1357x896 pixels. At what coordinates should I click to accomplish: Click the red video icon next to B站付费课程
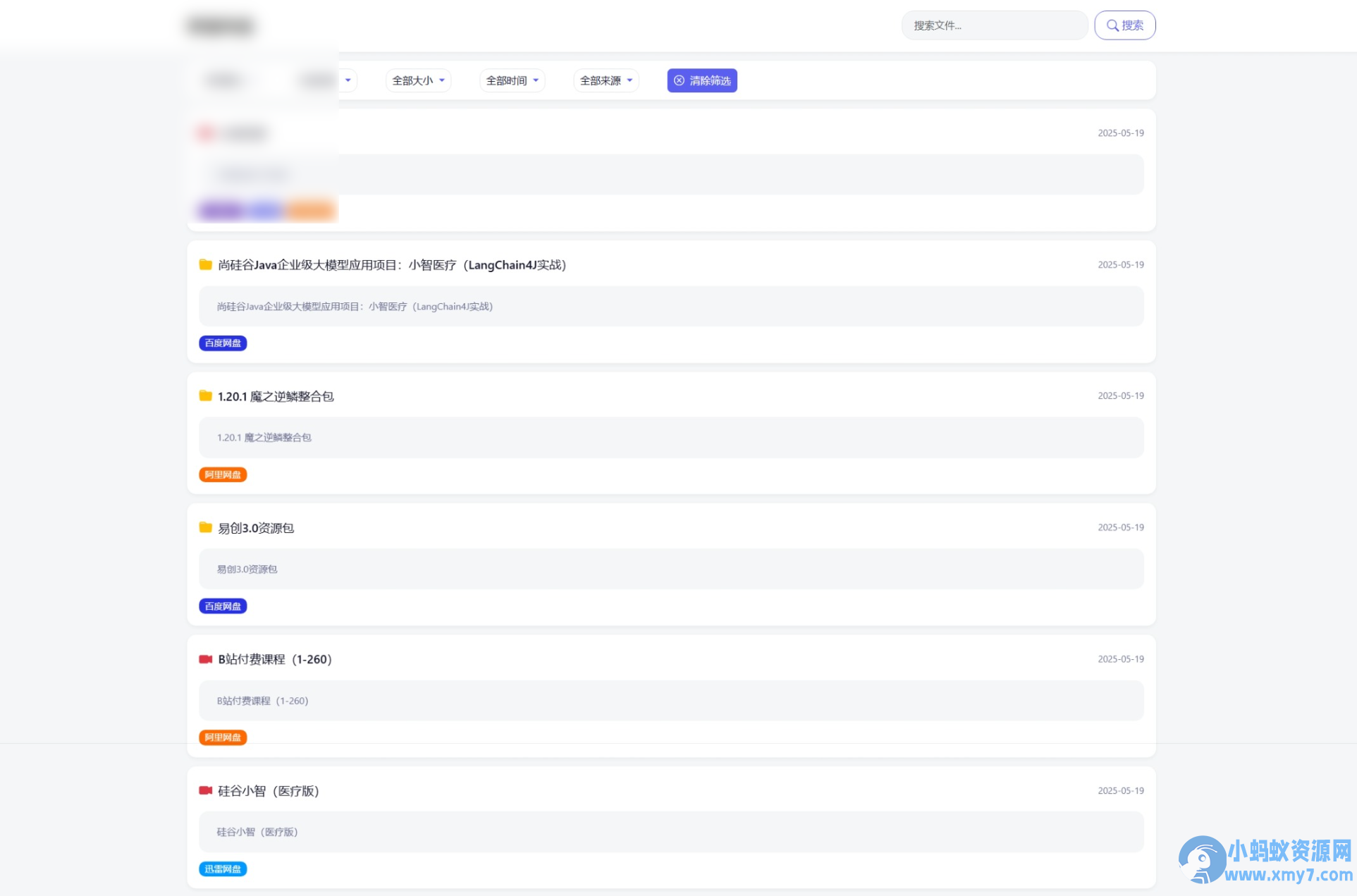click(x=205, y=659)
